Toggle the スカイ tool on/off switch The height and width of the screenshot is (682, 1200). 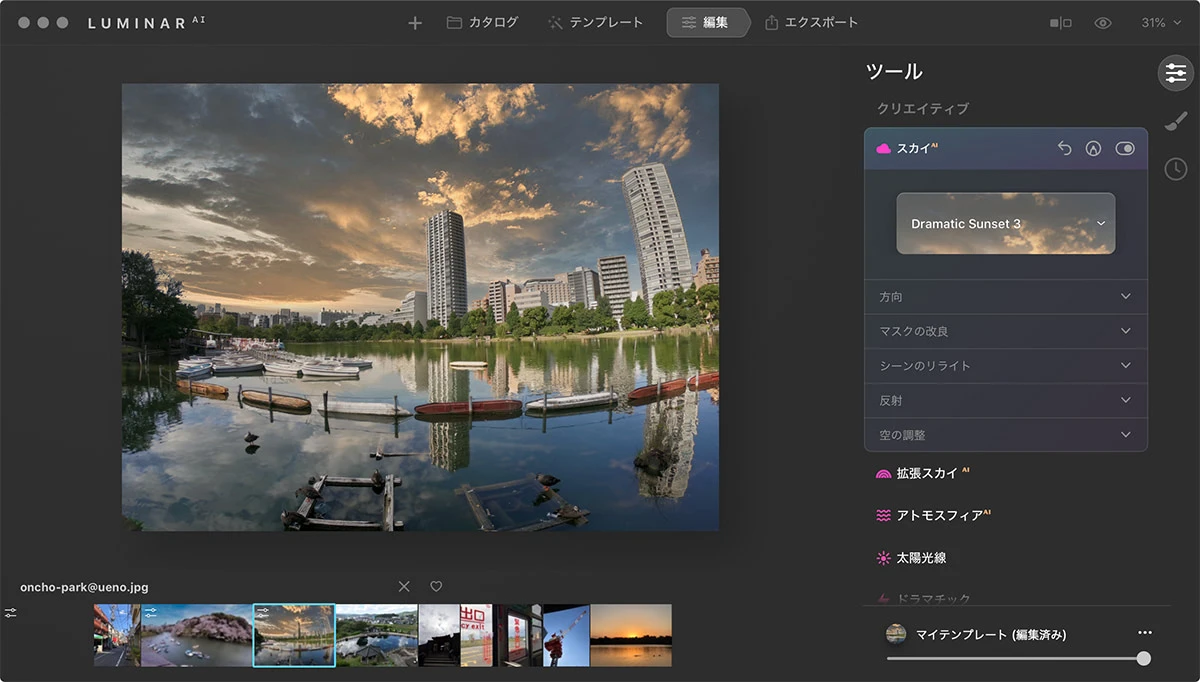[x=1125, y=148]
